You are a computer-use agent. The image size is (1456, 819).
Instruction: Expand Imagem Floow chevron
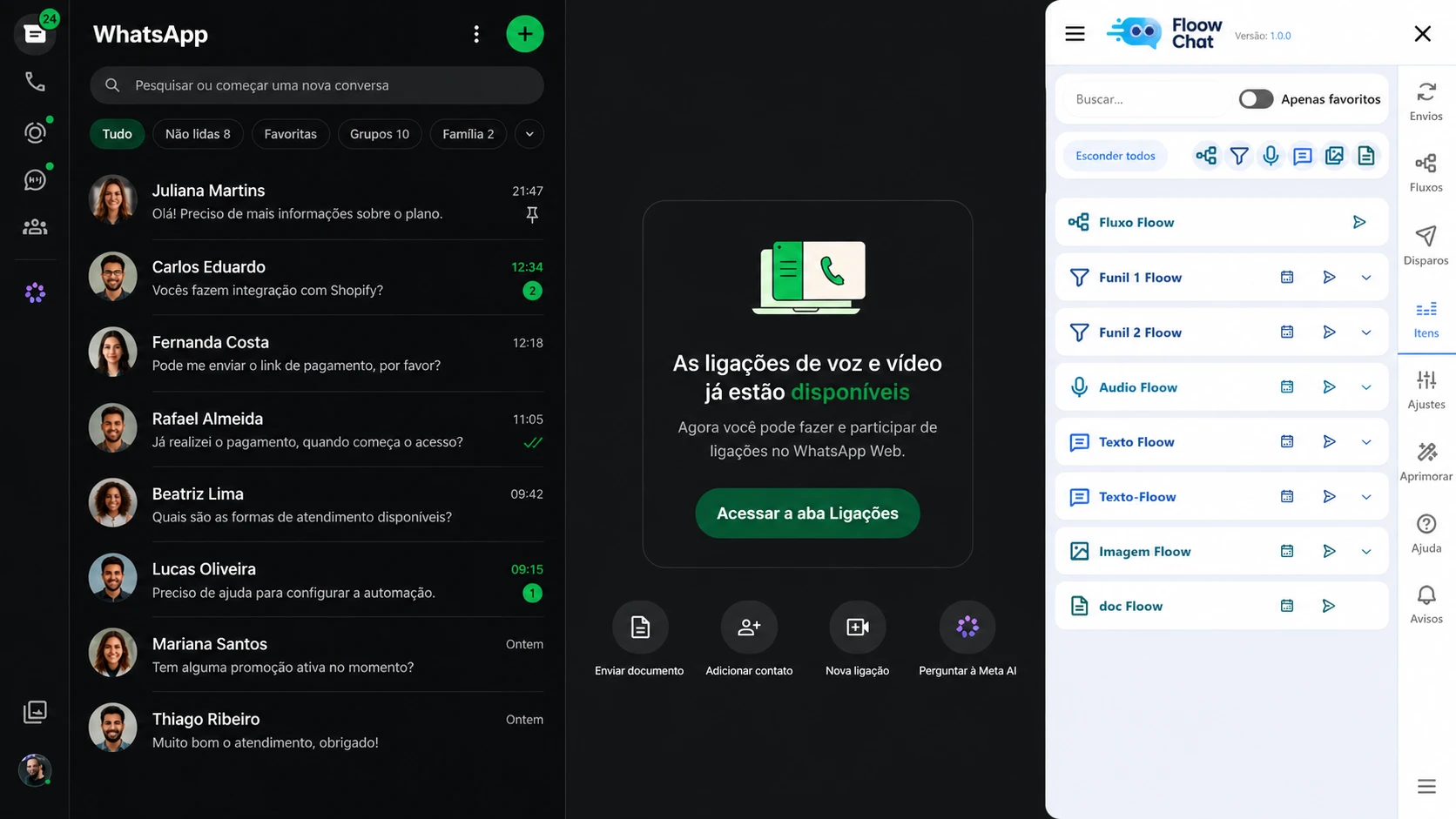[1366, 552]
